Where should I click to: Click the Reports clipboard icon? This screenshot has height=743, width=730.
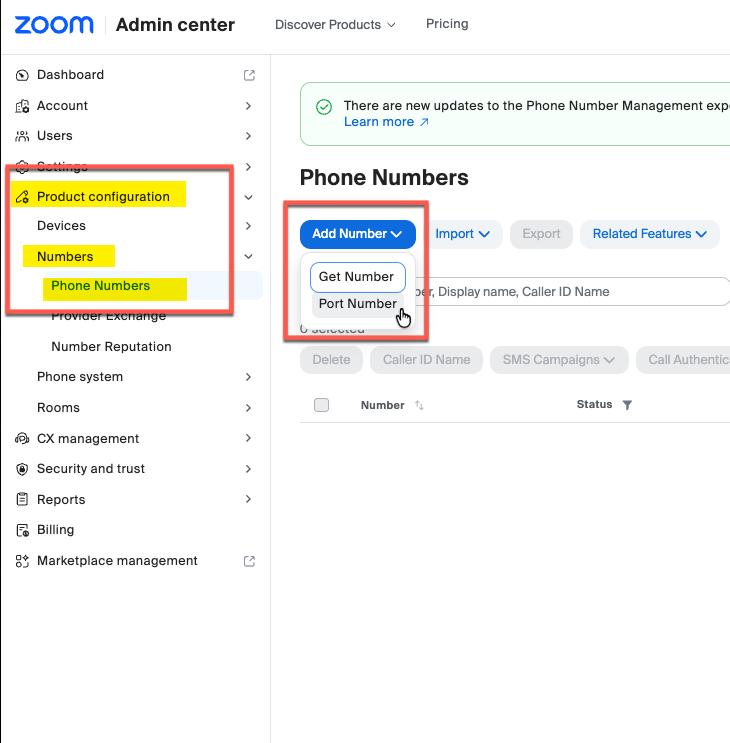(x=22, y=499)
